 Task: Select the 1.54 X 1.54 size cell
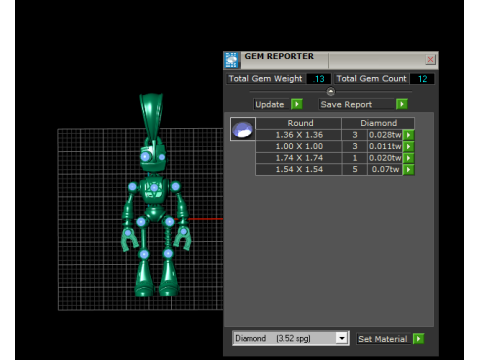[x=299, y=169]
